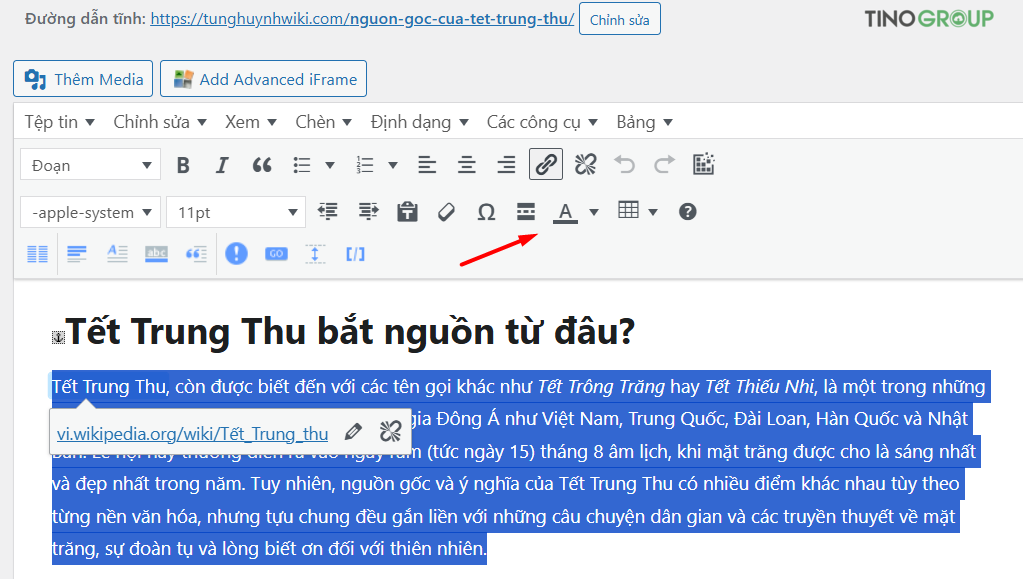Open the text color picker arrow

[x=594, y=211]
